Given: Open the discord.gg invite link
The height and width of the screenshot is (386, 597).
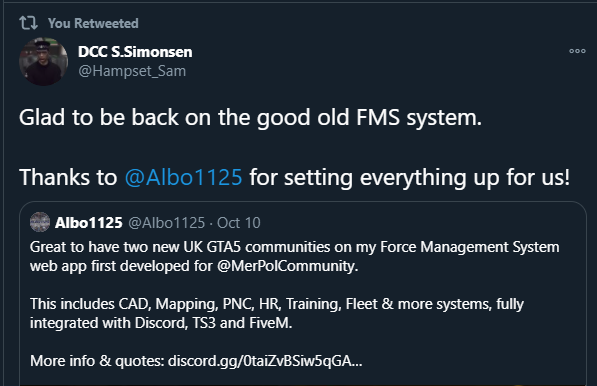Looking at the screenshot, I should (265, 360).
